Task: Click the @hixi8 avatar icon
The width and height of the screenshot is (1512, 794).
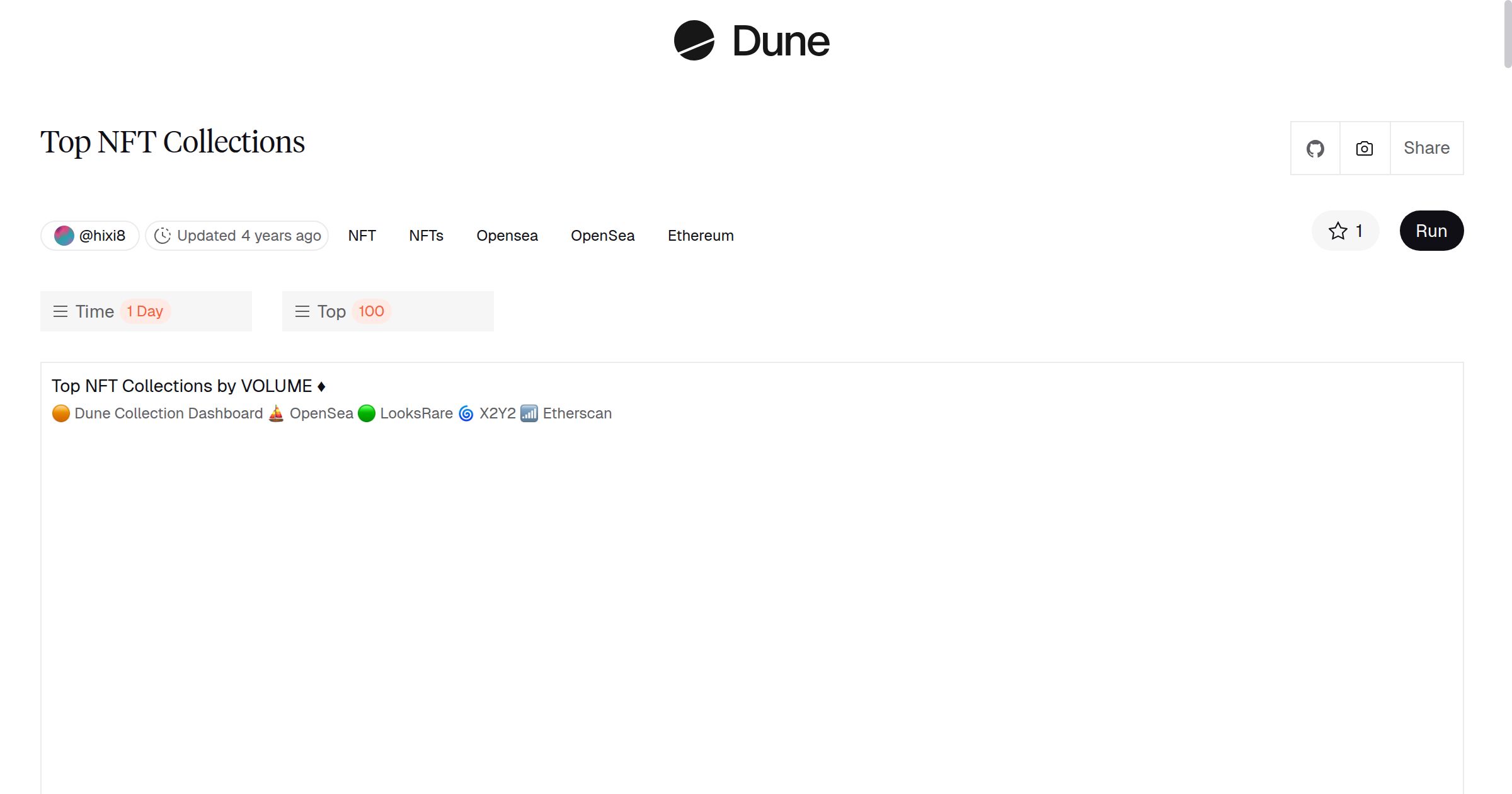Action: (x=64, y=236)
